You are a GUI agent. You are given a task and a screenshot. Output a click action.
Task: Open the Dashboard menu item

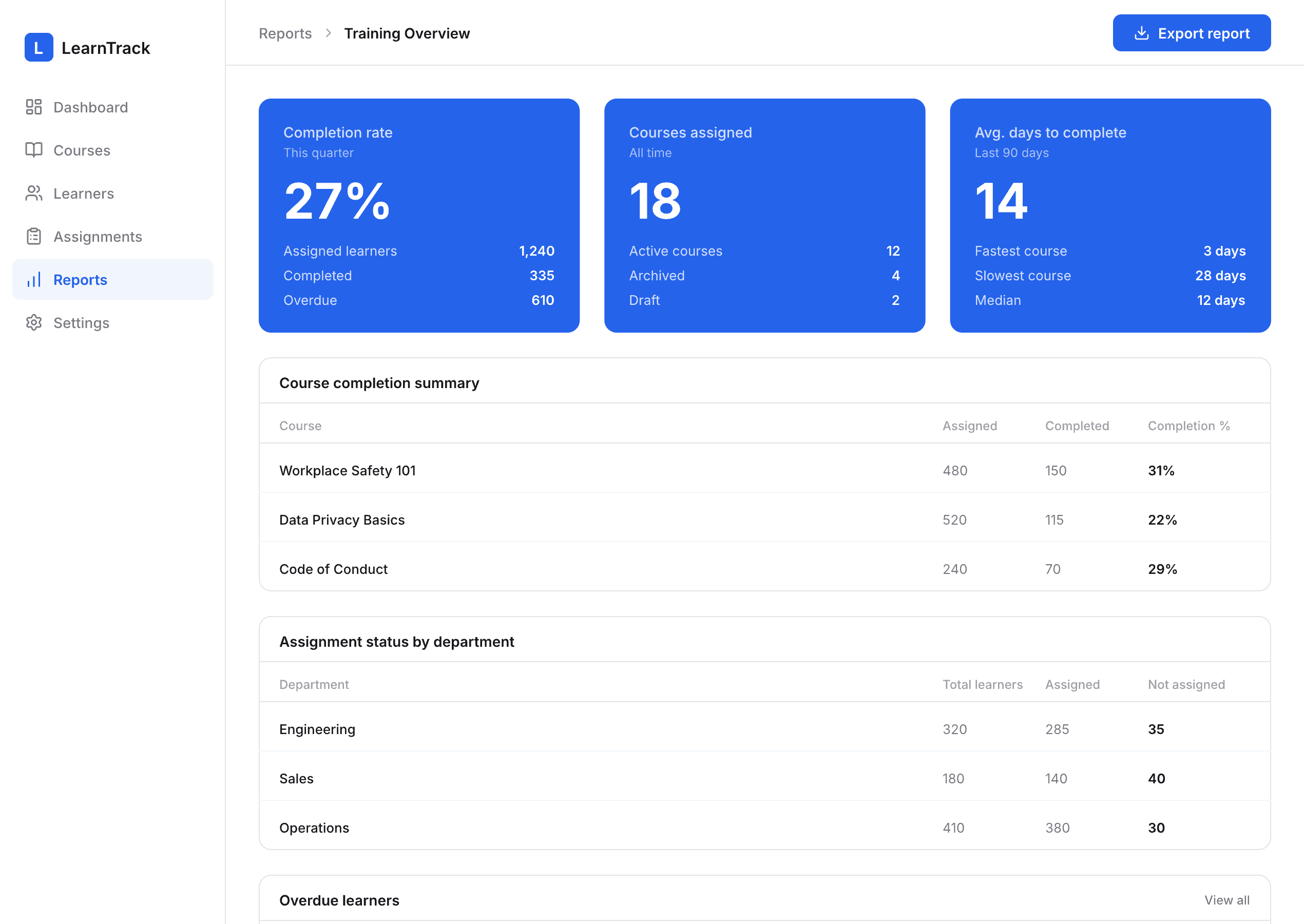pyautogui.click(x=90, y=107)
